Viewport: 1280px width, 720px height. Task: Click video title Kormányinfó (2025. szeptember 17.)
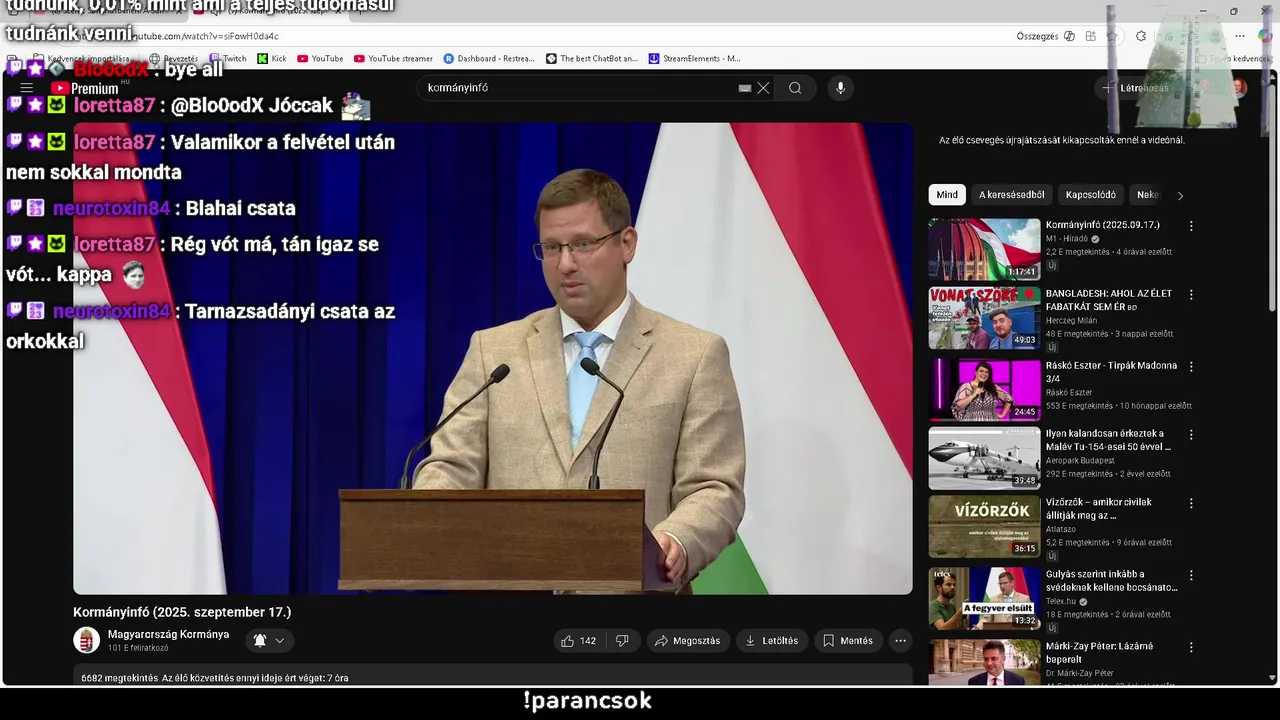click(182, 612)
